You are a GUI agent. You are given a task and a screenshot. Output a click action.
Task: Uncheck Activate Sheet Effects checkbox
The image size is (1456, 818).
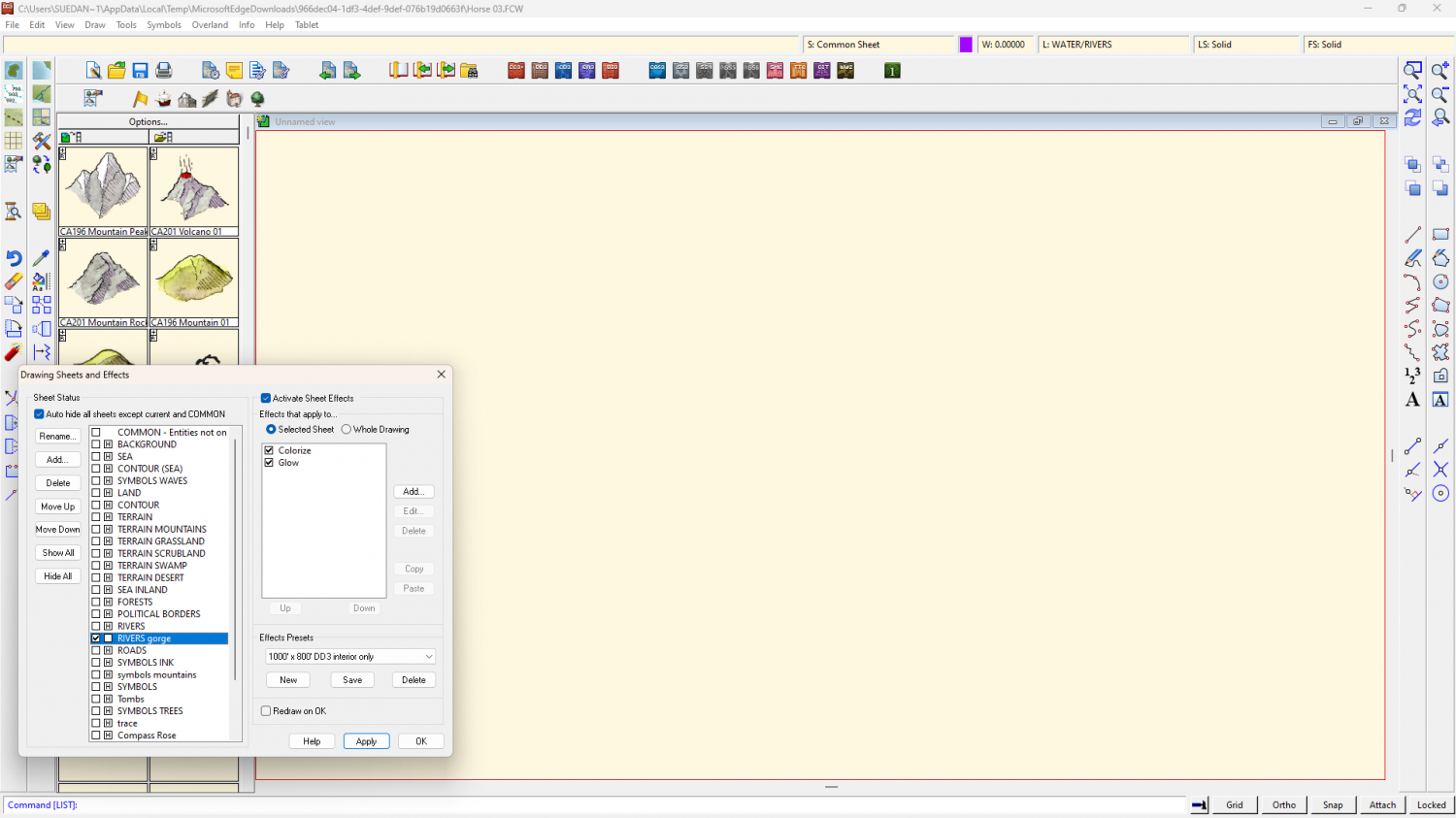[x=266, y=398]
